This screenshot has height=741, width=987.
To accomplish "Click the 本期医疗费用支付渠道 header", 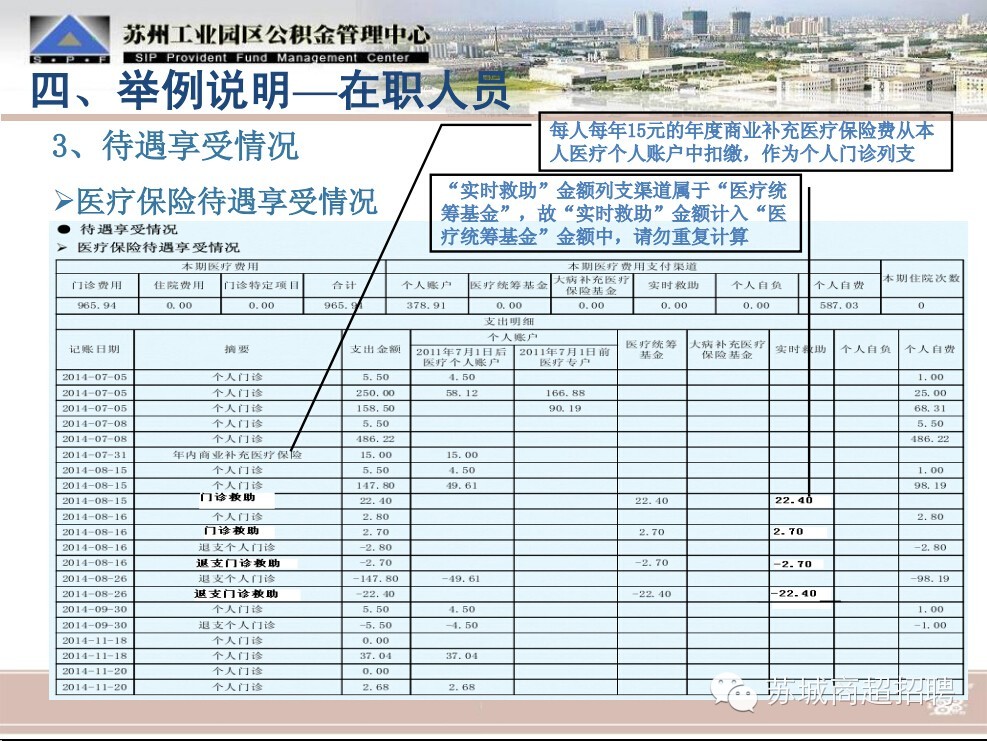I will click(x=633, y=267).
